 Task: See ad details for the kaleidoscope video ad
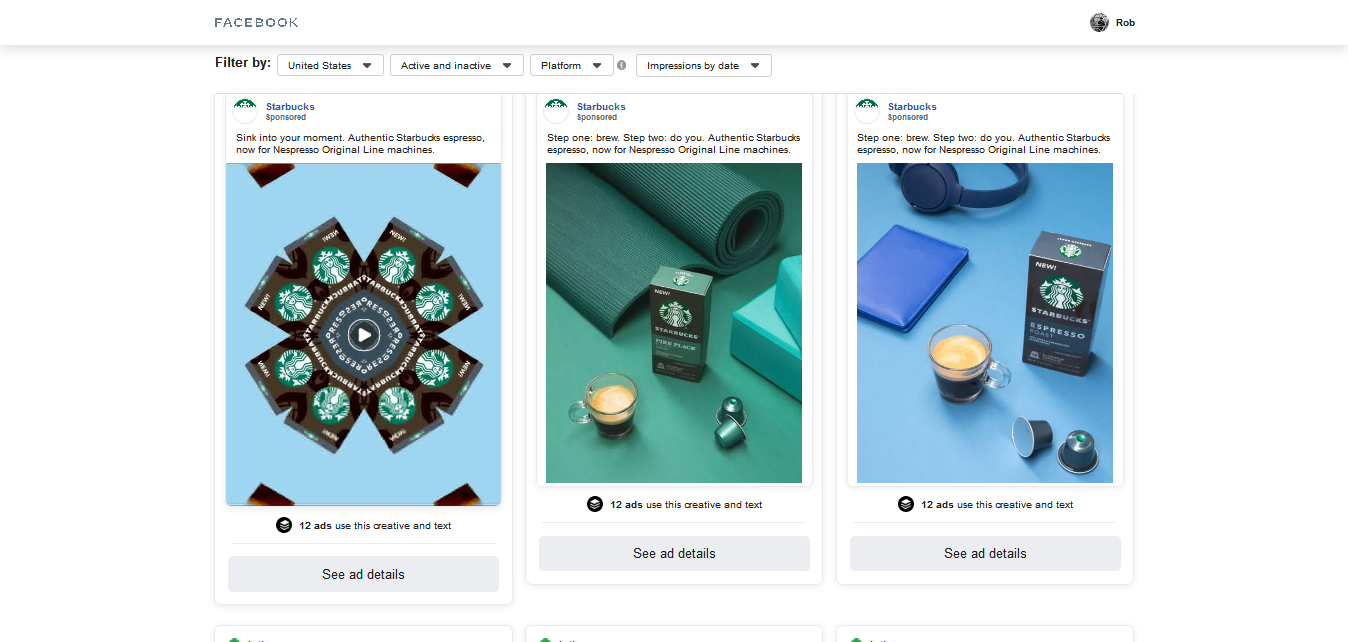tap(363, 574)
